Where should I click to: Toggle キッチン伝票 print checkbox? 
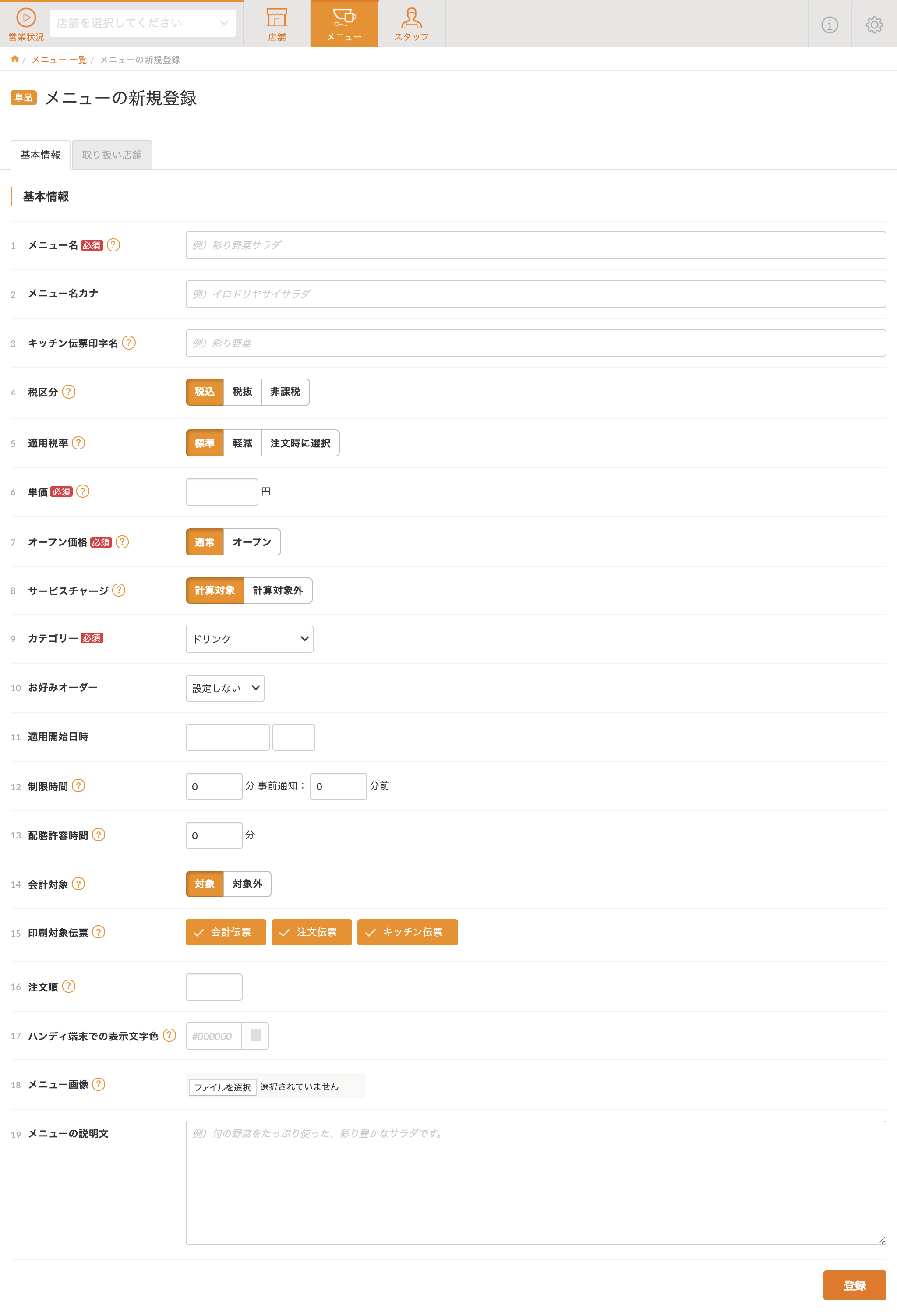[408, 932]
